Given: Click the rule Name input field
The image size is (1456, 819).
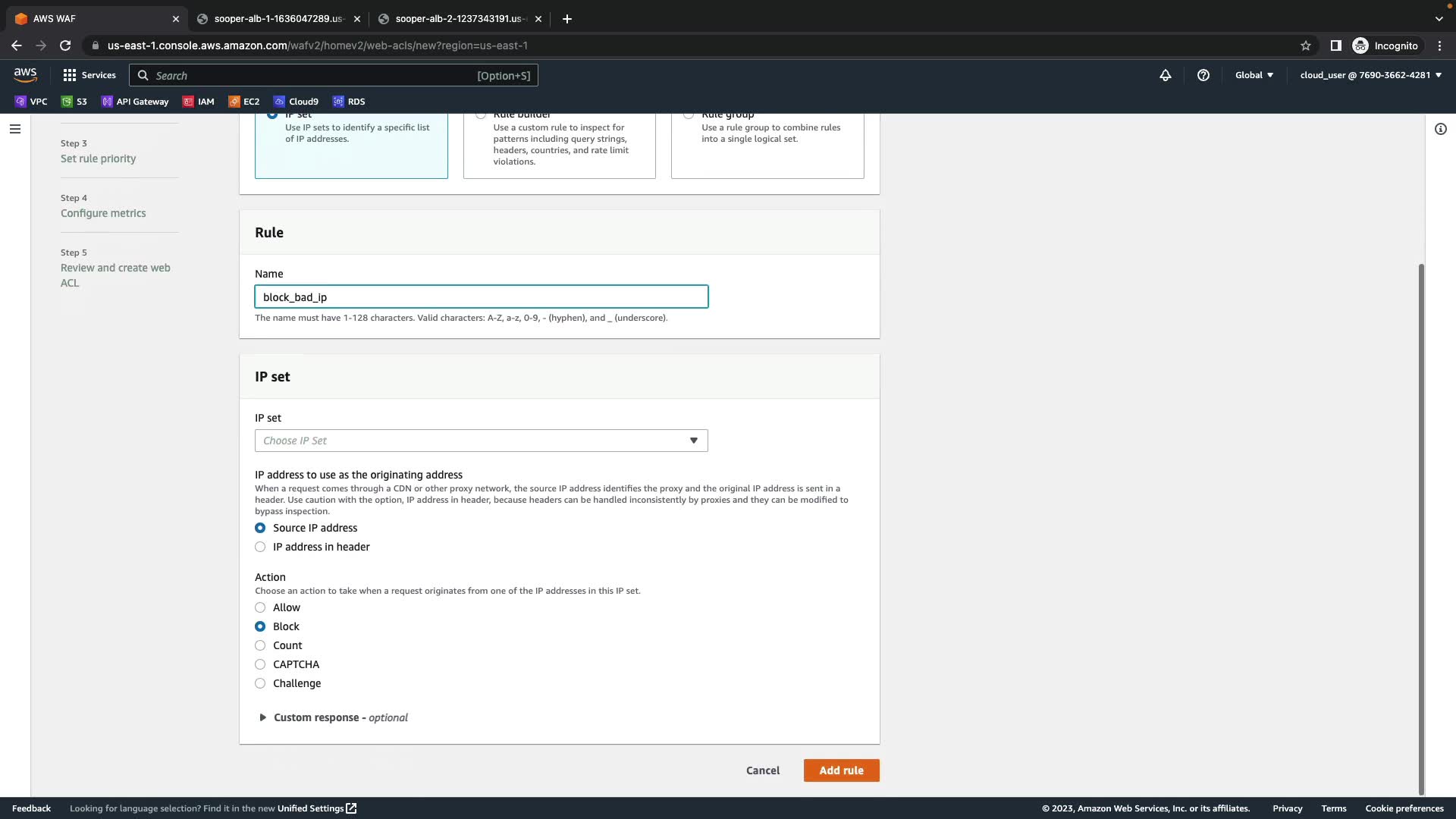Looking at the screenshot, I should click(481, 297).
